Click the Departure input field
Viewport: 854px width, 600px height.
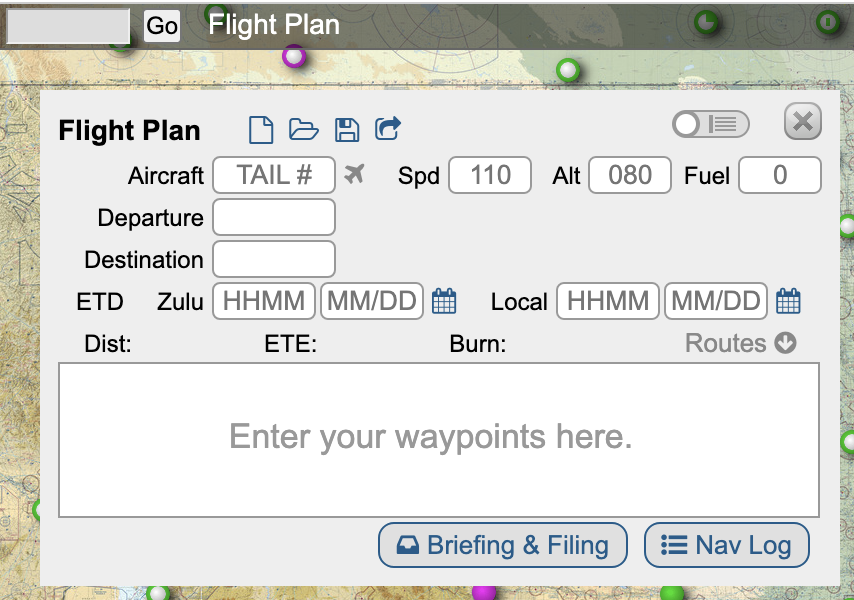tap(273, 217)
